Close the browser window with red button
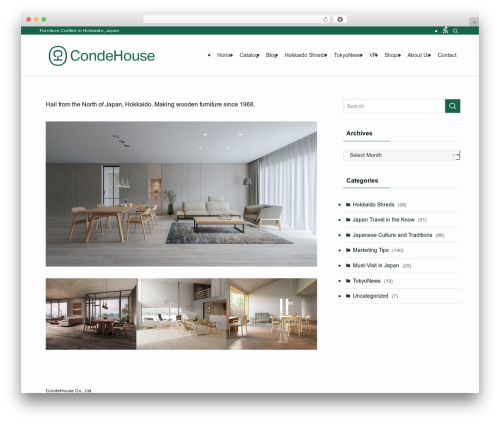The width and height of the screenshot is (500, 423). point(29,19)
